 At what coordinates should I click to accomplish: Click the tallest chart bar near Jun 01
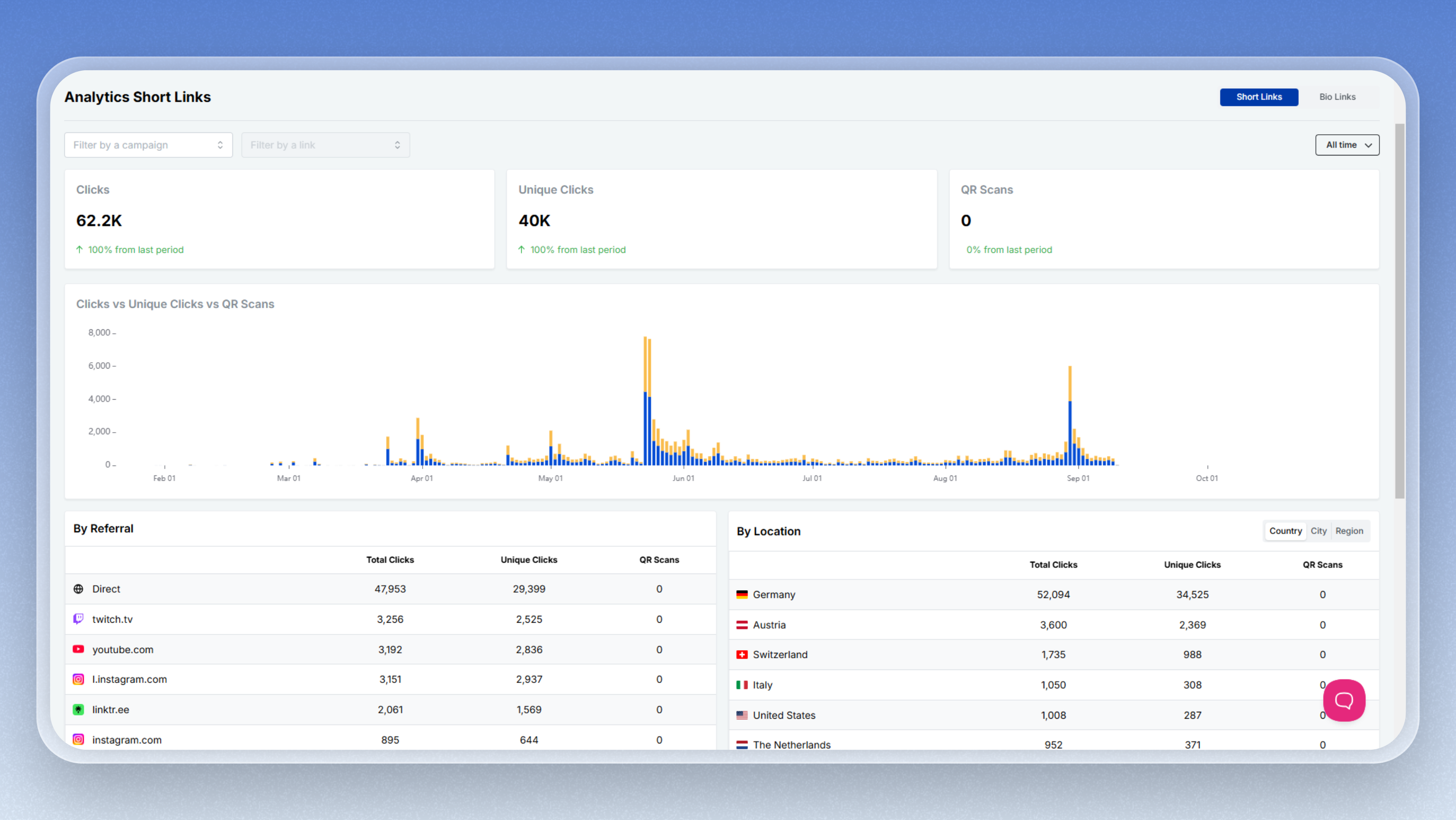645,401
